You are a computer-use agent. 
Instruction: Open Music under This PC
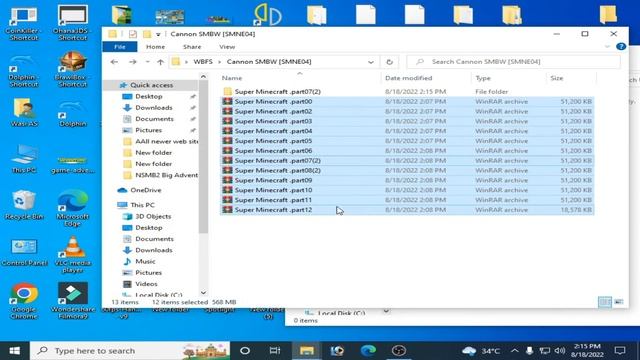click(x=145, y=261)
